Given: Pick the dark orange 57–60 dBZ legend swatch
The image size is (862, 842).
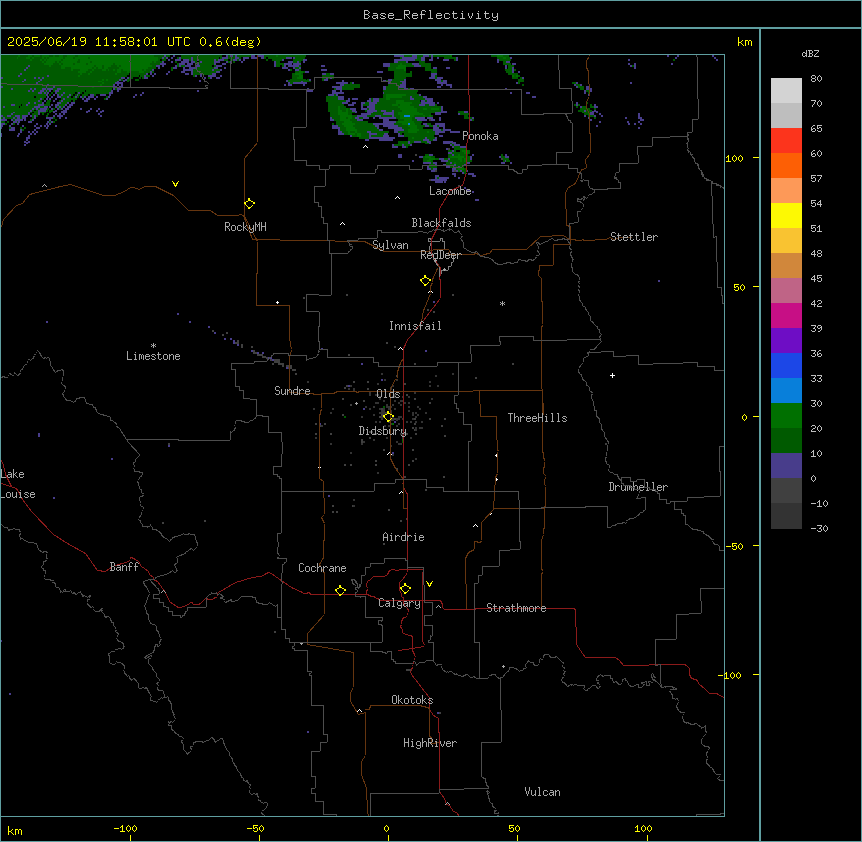Looking at the screenshot, I should pyautogui.click(x=786, y=165).
